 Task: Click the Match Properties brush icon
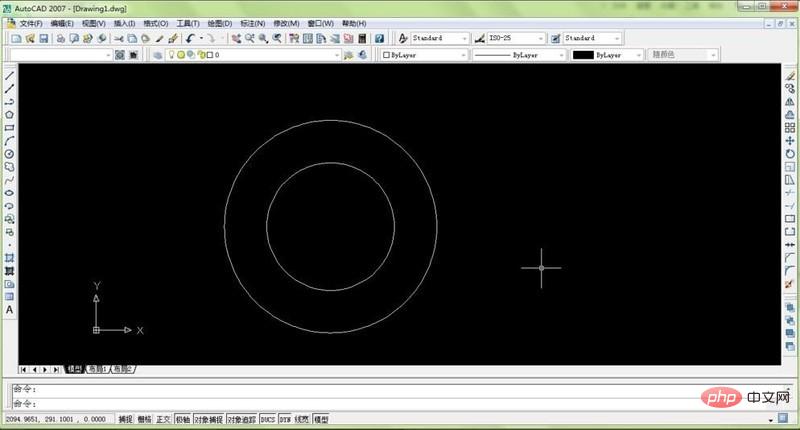click(173, 38)
